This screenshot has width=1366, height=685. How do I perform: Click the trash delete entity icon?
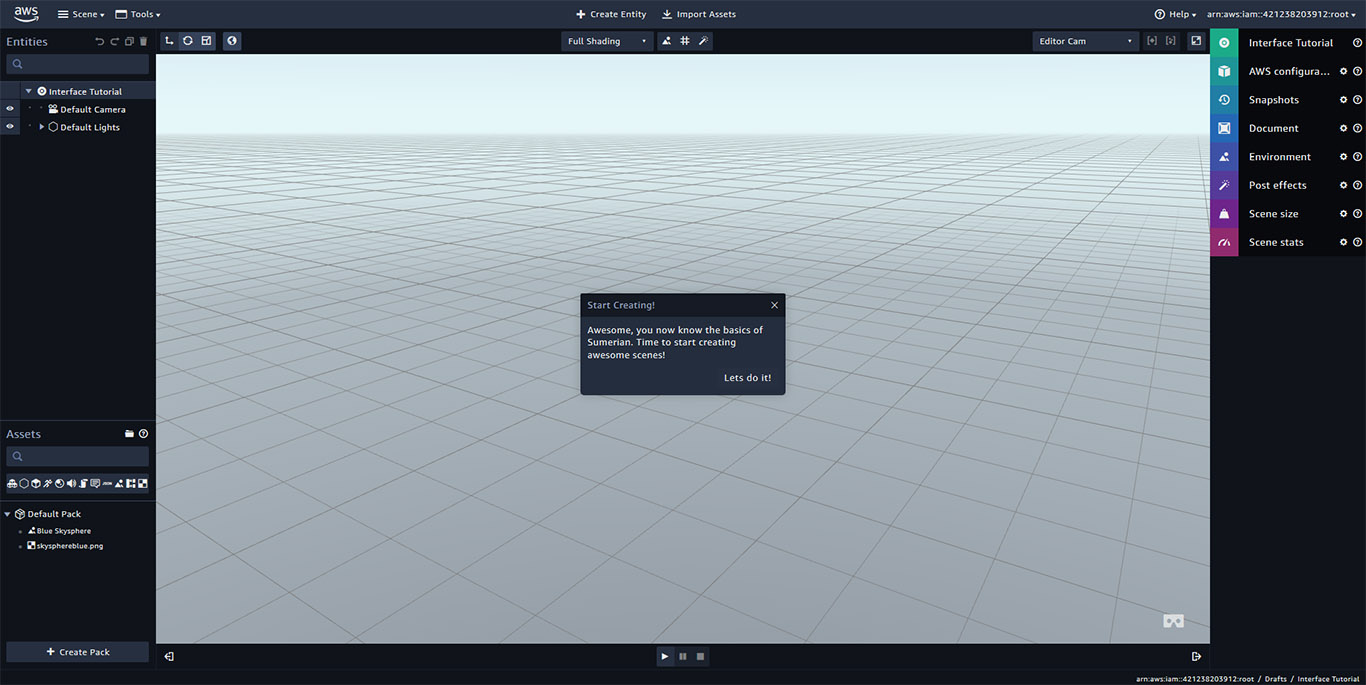pos(143,41)
